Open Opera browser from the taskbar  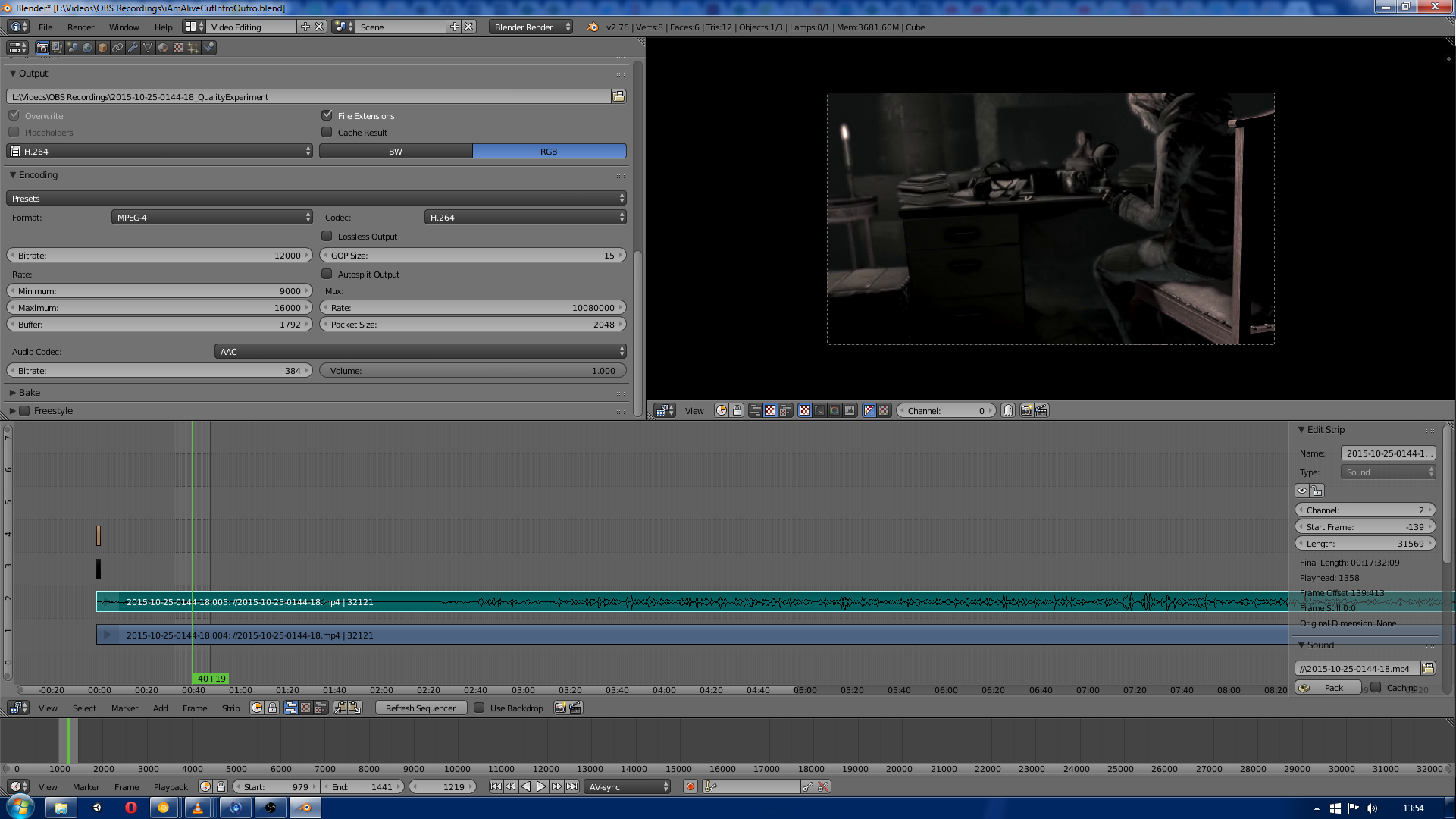(x=131, y=808)
